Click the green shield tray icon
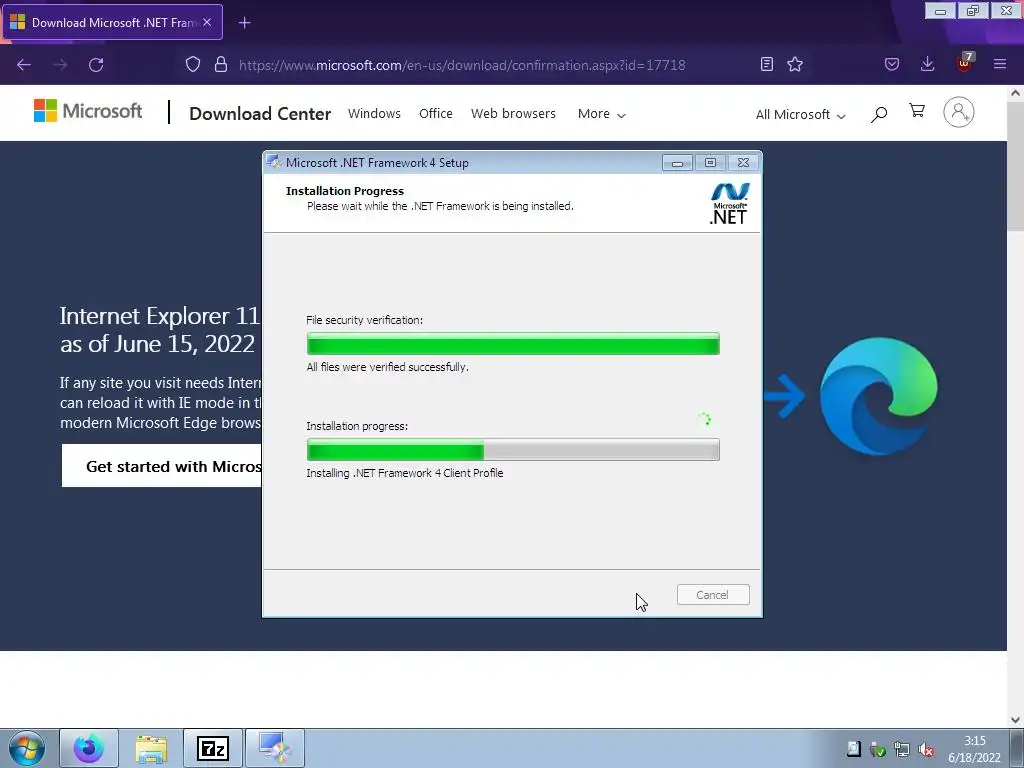This screenshot has height=768, width=1024. (x=878, y=750)
